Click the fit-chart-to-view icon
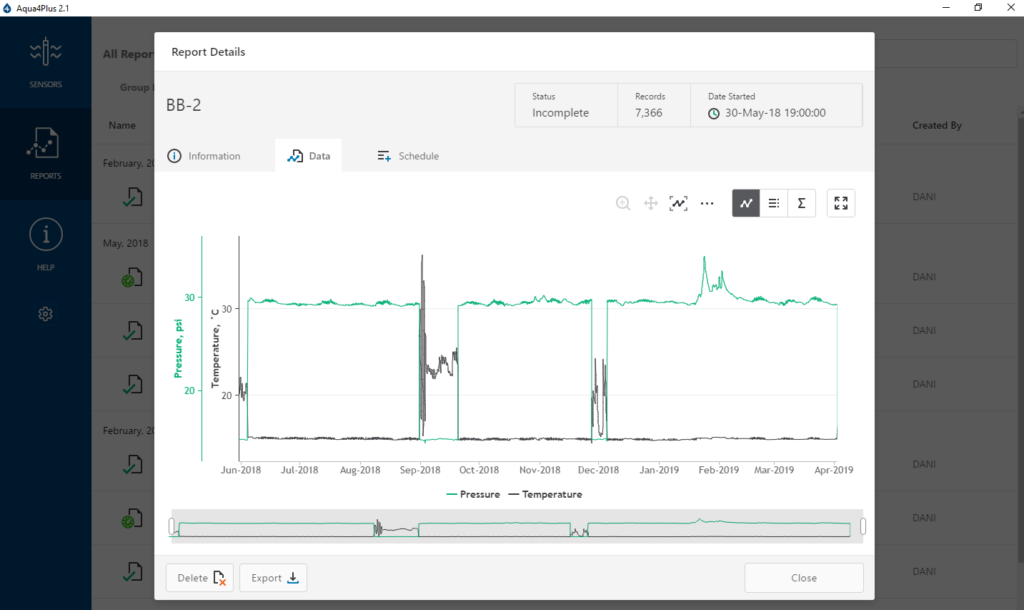Image resolution: width=1024 pixels, height=610 pixels. tap(679, 203)
